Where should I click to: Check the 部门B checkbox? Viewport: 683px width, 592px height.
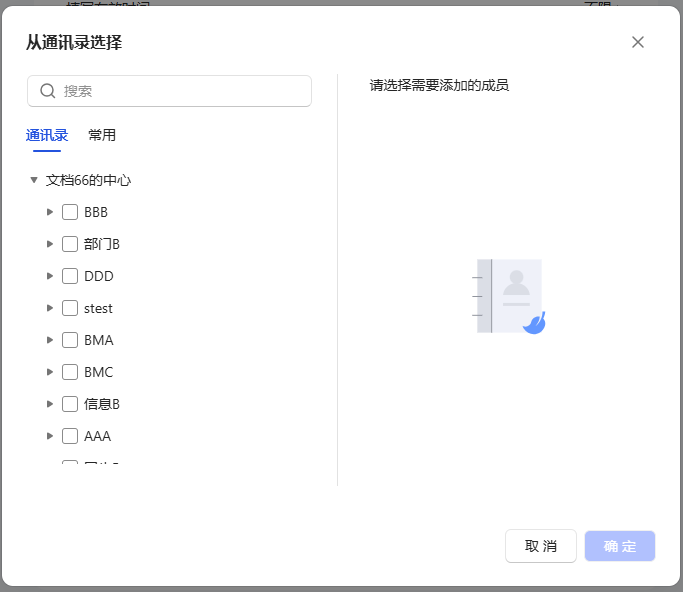(70, 244)
